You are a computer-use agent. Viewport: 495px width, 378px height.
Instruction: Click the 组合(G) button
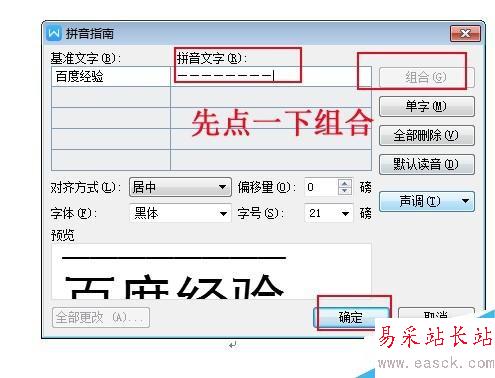pyautogui.click(x=426, y=77)
